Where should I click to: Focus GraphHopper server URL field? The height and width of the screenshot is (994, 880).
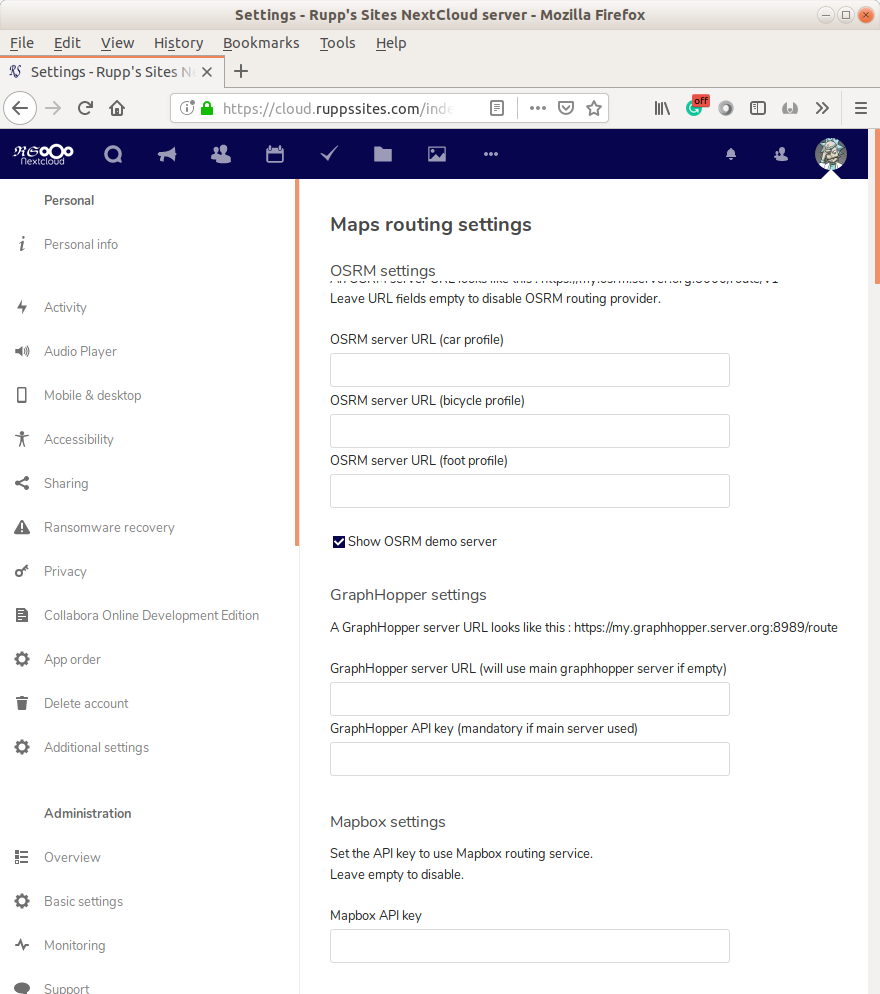[529, 699]
